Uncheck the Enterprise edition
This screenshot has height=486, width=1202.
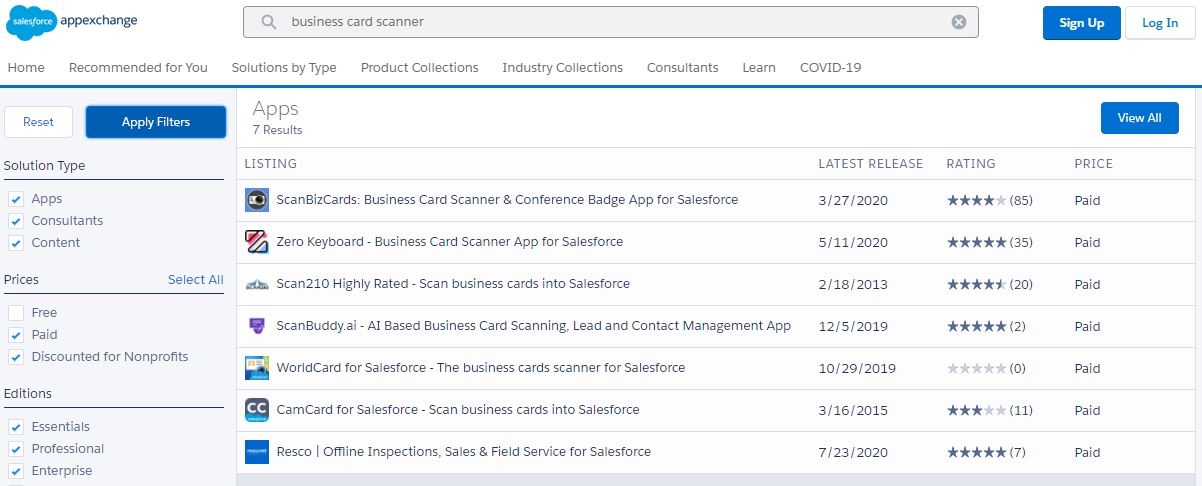pyautogui.click(x=16, y=471)
